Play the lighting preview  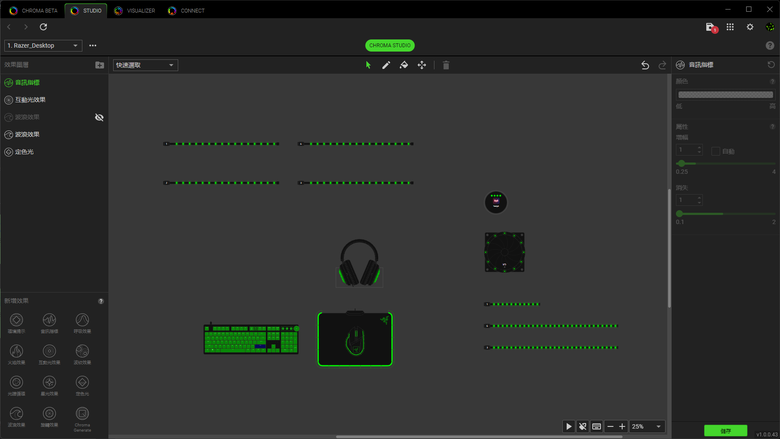point(569,427)
